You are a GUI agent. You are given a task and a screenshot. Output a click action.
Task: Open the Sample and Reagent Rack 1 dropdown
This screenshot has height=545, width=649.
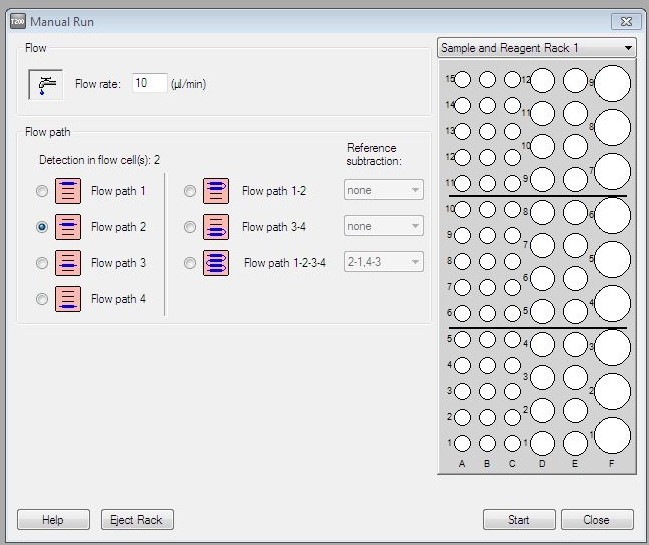pos(536,48)
